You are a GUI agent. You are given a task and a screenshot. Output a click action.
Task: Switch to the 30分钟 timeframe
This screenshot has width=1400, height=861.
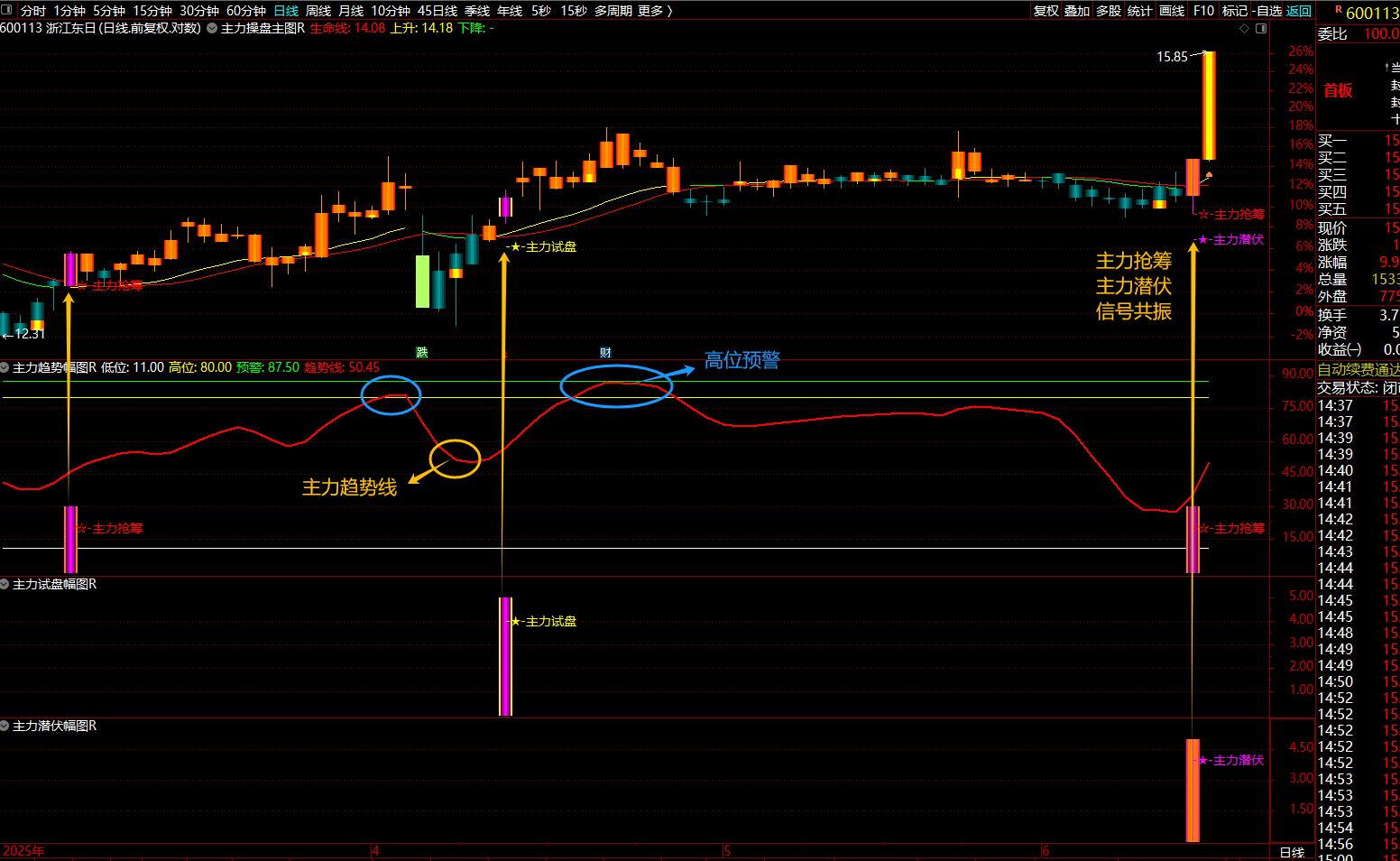point(199,11)
